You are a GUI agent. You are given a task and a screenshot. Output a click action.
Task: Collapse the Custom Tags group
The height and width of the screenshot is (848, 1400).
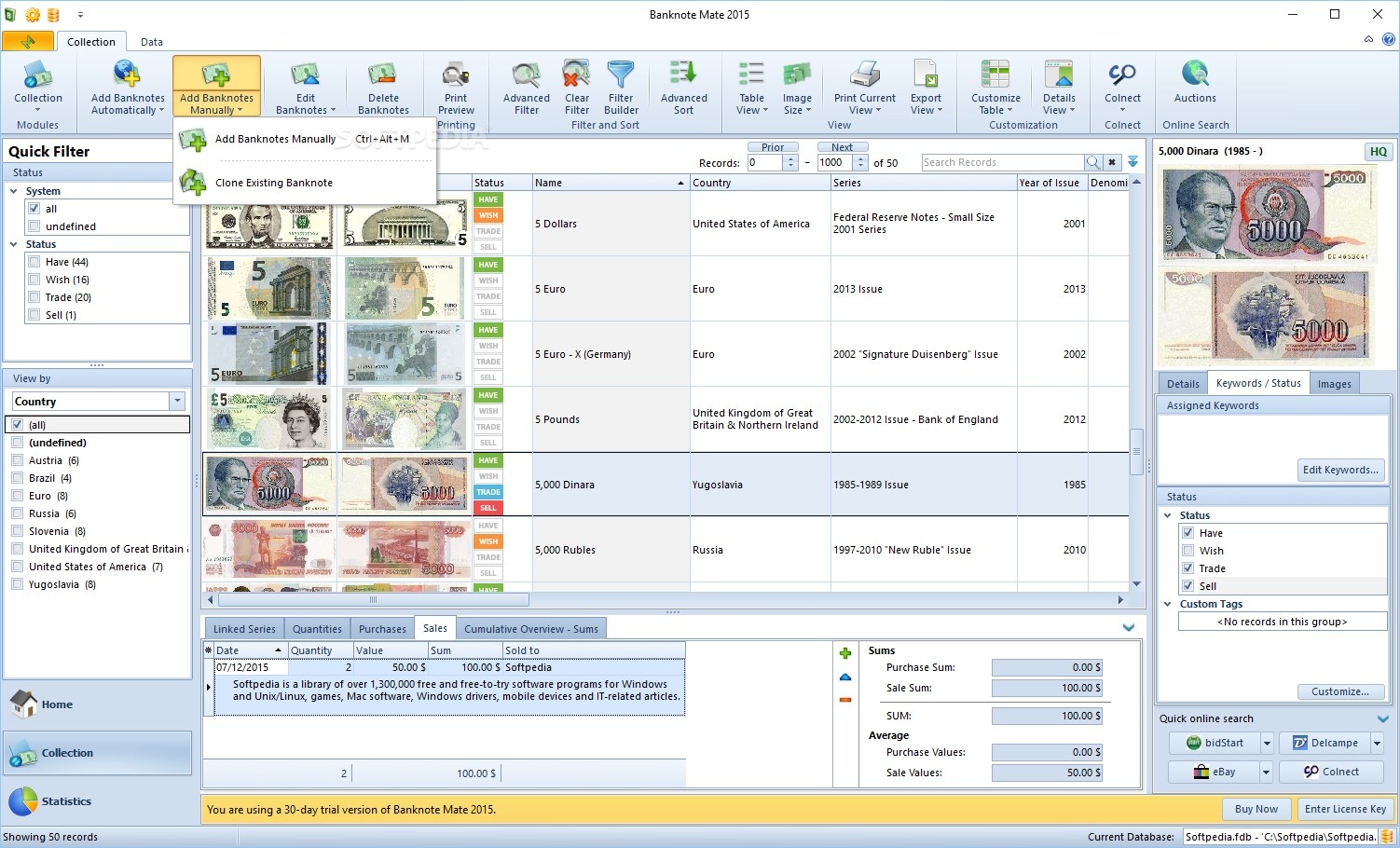(1168, 604)
